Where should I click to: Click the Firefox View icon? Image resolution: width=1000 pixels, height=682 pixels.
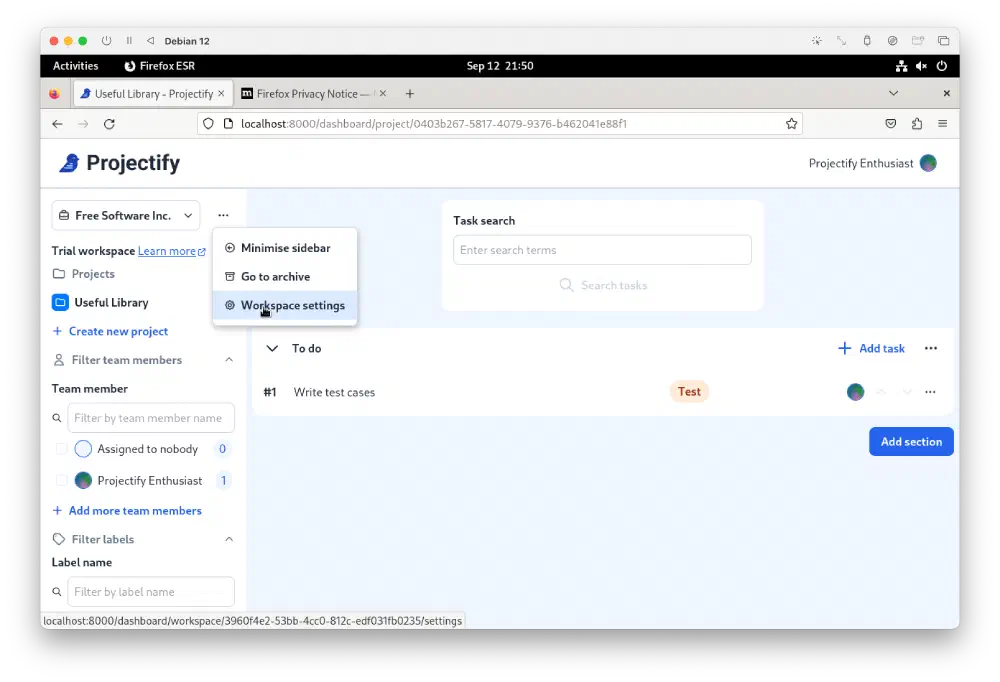55,94
